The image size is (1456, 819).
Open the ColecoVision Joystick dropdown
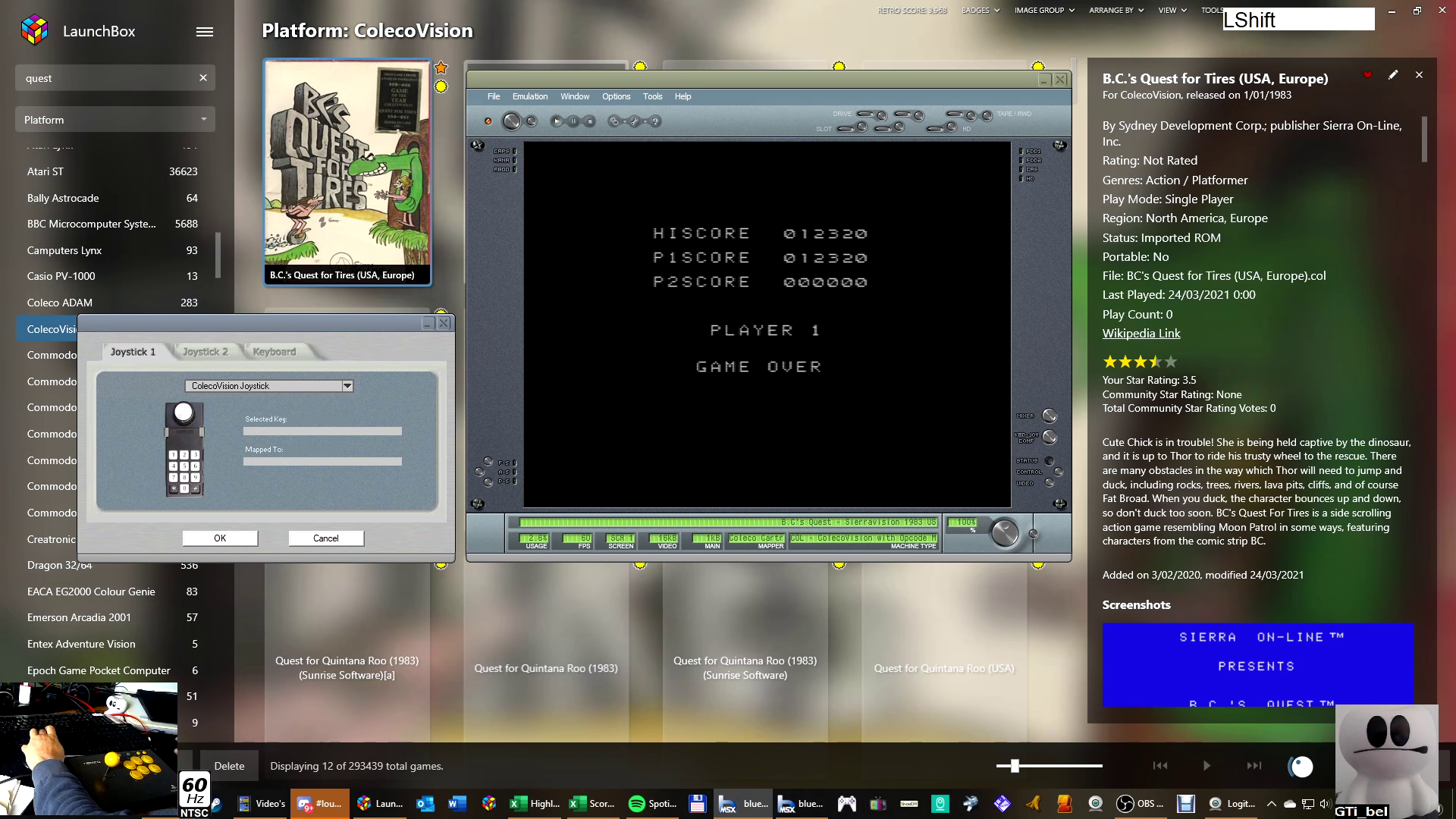point(347,386)
